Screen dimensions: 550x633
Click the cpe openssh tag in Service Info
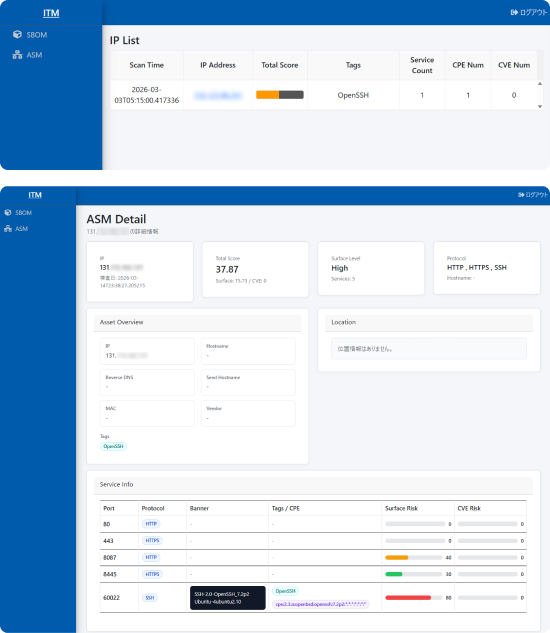point(320,604)
